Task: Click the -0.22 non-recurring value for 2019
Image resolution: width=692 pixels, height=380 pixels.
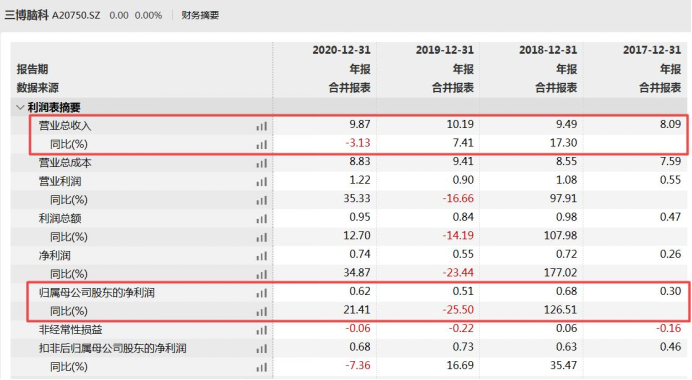Action: click(x=461, y=328)
